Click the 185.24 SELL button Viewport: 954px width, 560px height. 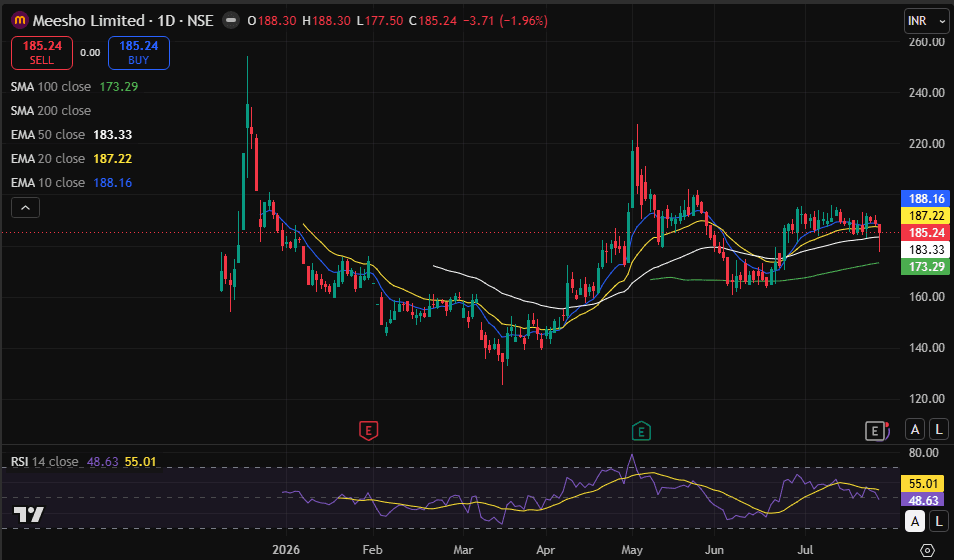tap(41, 53)
